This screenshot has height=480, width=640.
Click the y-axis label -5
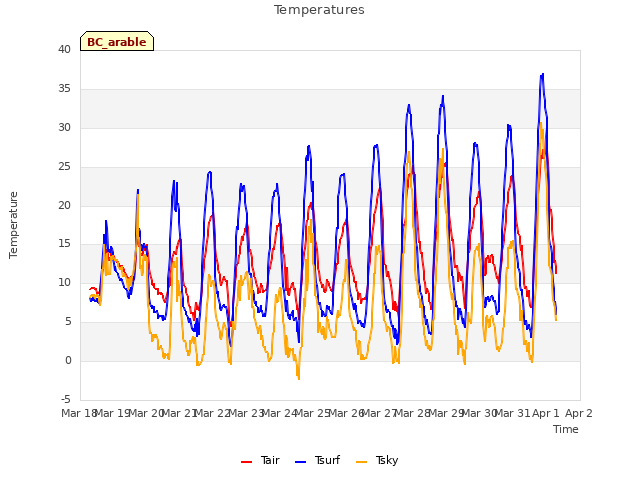point(66,400)
